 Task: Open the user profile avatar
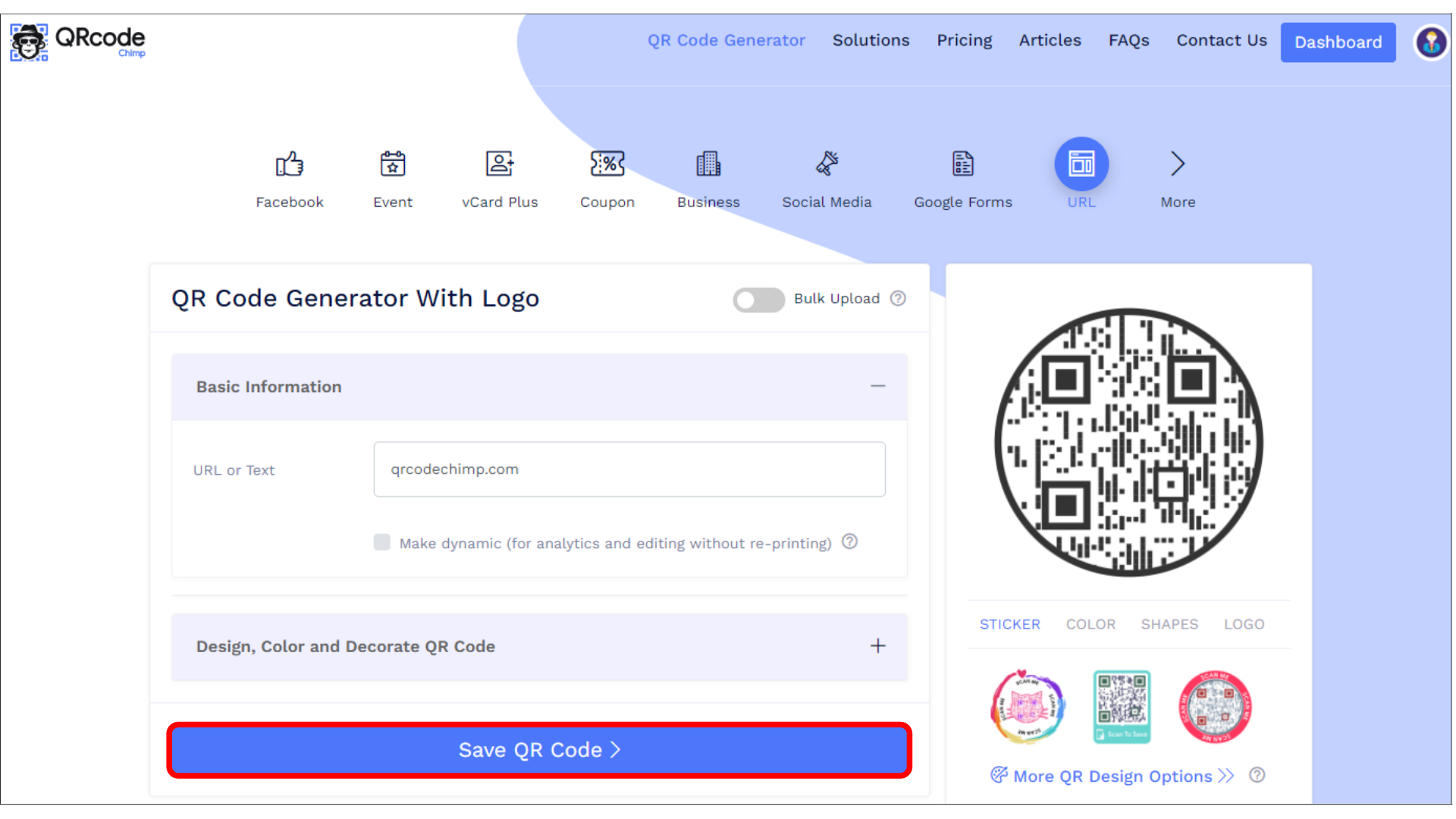point(1430,42)
